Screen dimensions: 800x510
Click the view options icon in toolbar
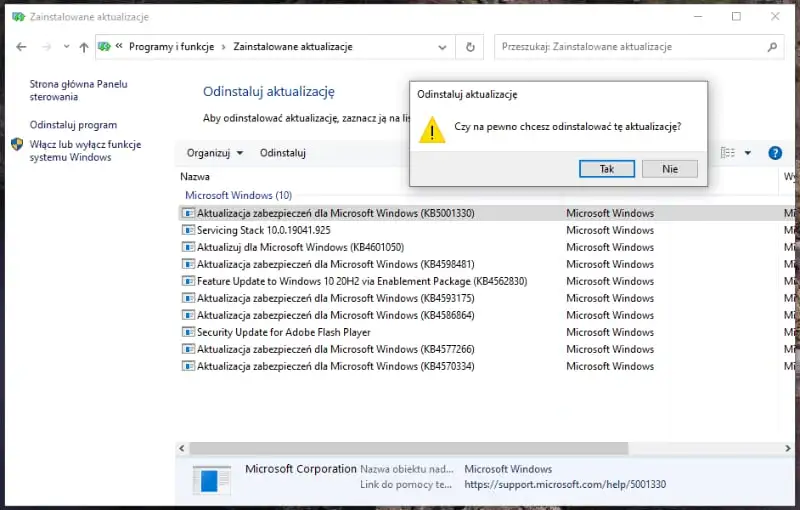[x=728, y=153]
